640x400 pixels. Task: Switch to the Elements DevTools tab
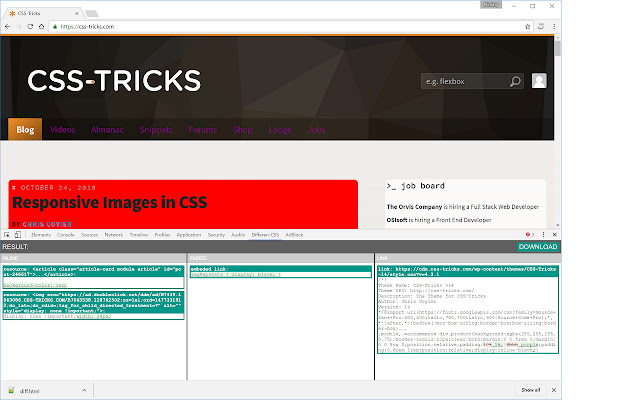(x=41, y=235)
